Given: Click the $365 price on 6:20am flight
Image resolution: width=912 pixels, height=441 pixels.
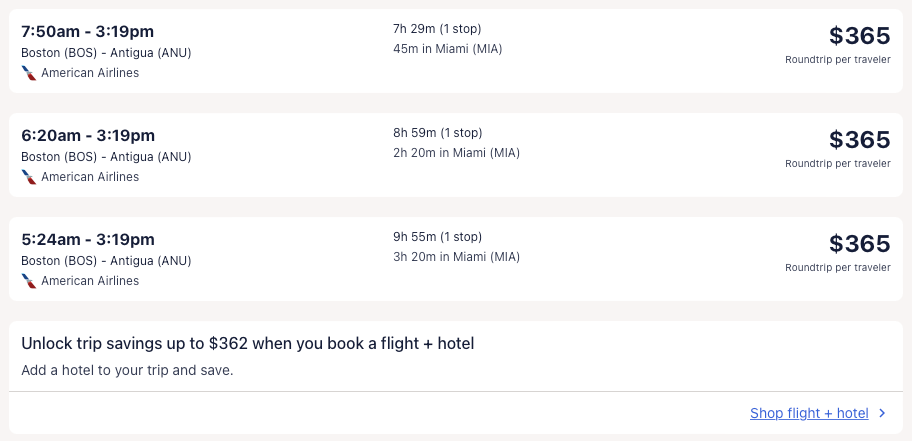Looking at the screenshot, I should [859, 140].
